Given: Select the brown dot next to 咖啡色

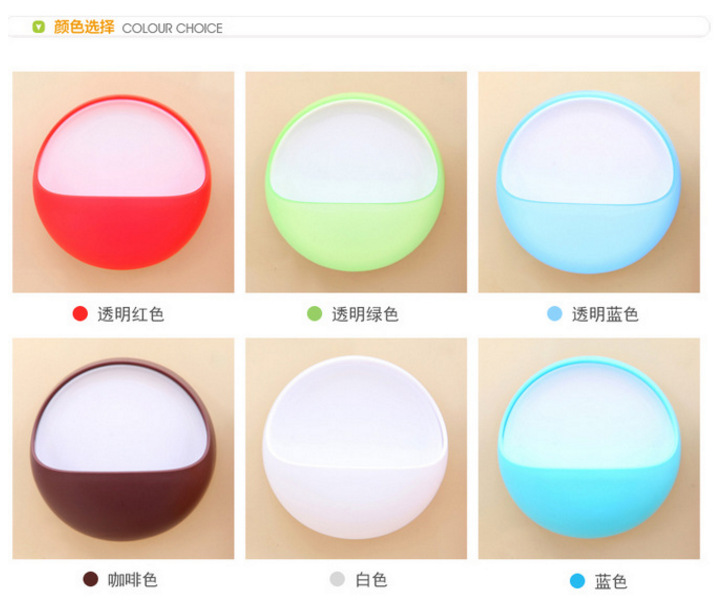Looking at the screenshot, I should [90, 579].
